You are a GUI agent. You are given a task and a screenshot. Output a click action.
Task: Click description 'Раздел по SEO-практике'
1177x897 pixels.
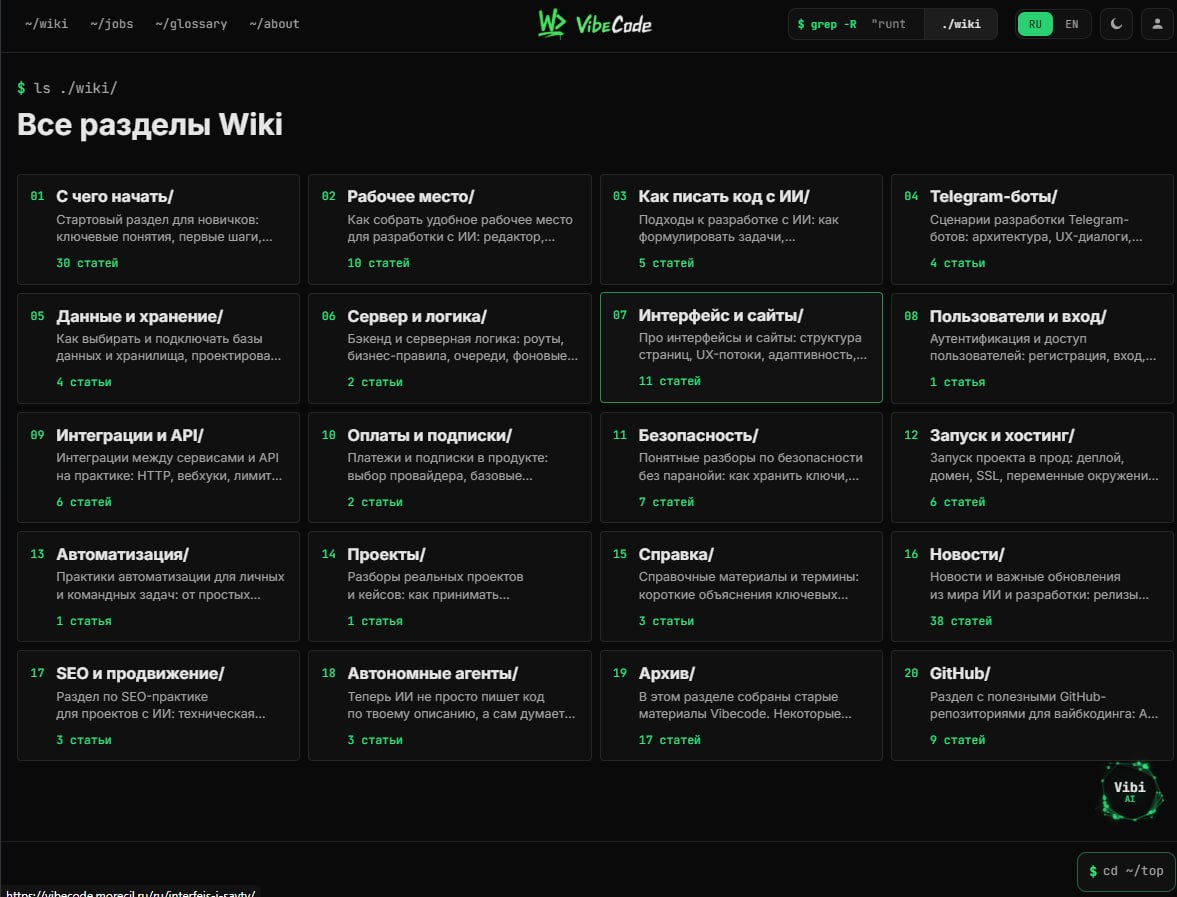pyautogui.click(x=132, y=697)
